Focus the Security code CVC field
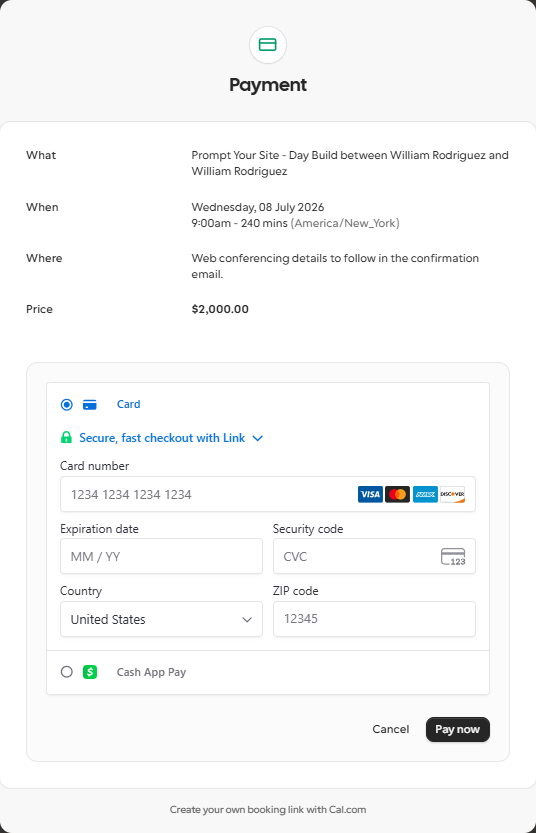The height and width of the screenshot is (833, 536). [x=374, y=556]
